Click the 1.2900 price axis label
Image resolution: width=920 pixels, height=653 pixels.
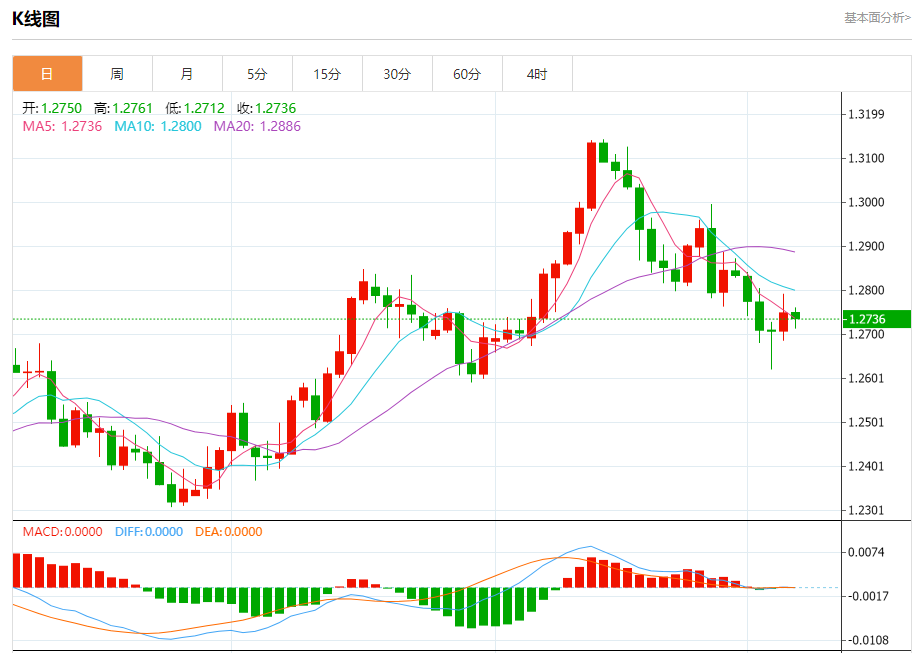pos(866,246)
